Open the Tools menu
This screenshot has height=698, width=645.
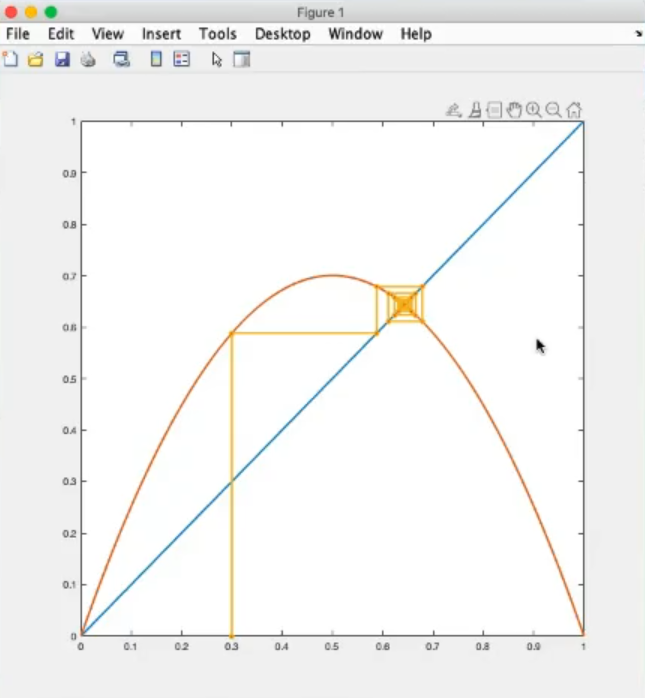217,34
